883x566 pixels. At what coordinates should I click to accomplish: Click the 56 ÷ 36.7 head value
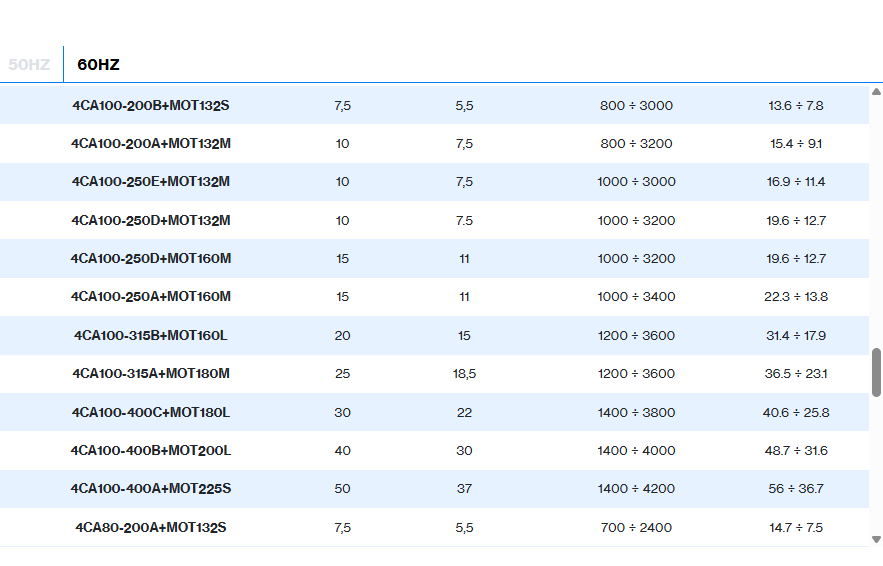coord(796,489)
